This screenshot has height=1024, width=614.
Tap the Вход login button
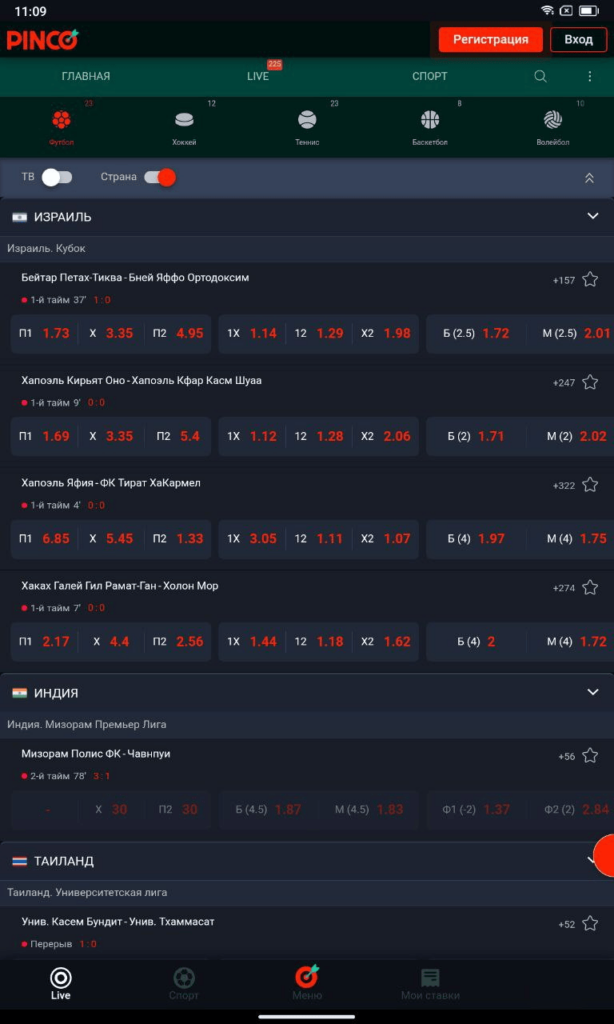pyautogui.click(x=578, y=39)
